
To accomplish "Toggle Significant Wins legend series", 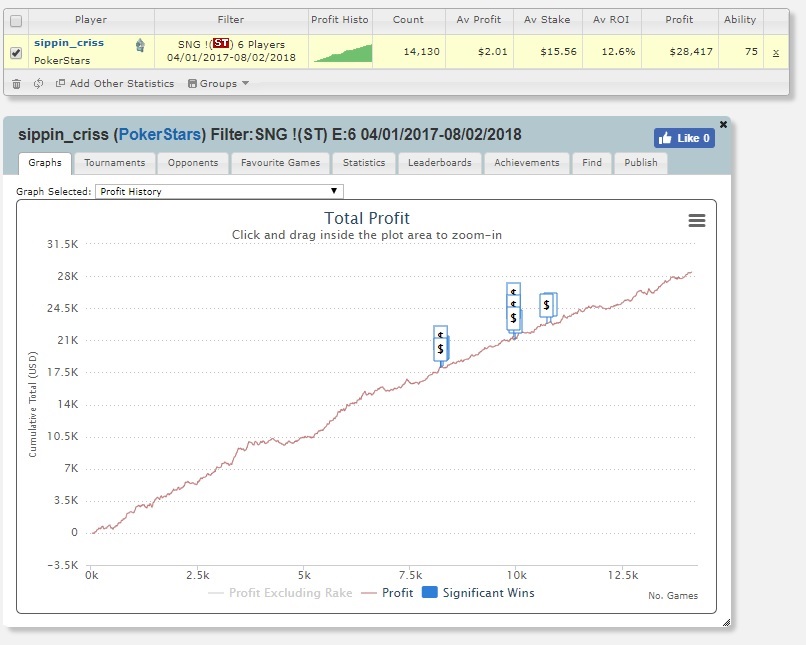I will pyautogui.click(x=478, y=593).
